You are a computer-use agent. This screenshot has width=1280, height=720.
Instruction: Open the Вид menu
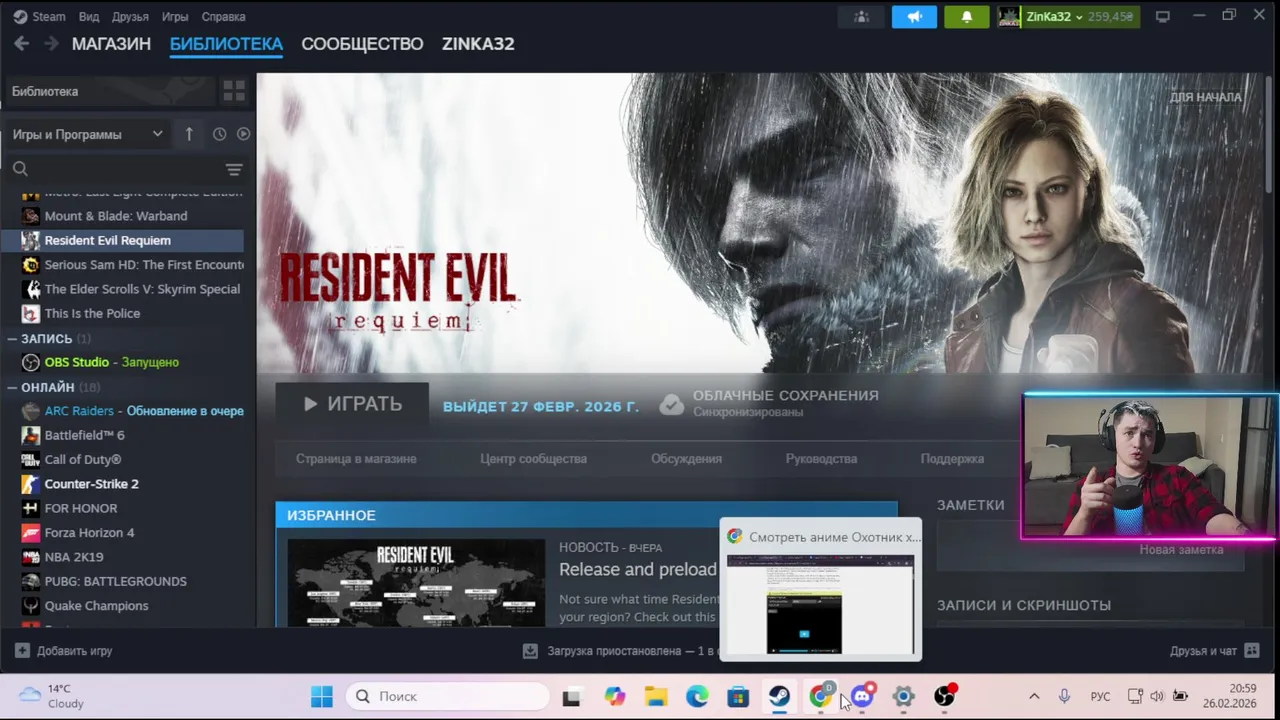89,17
